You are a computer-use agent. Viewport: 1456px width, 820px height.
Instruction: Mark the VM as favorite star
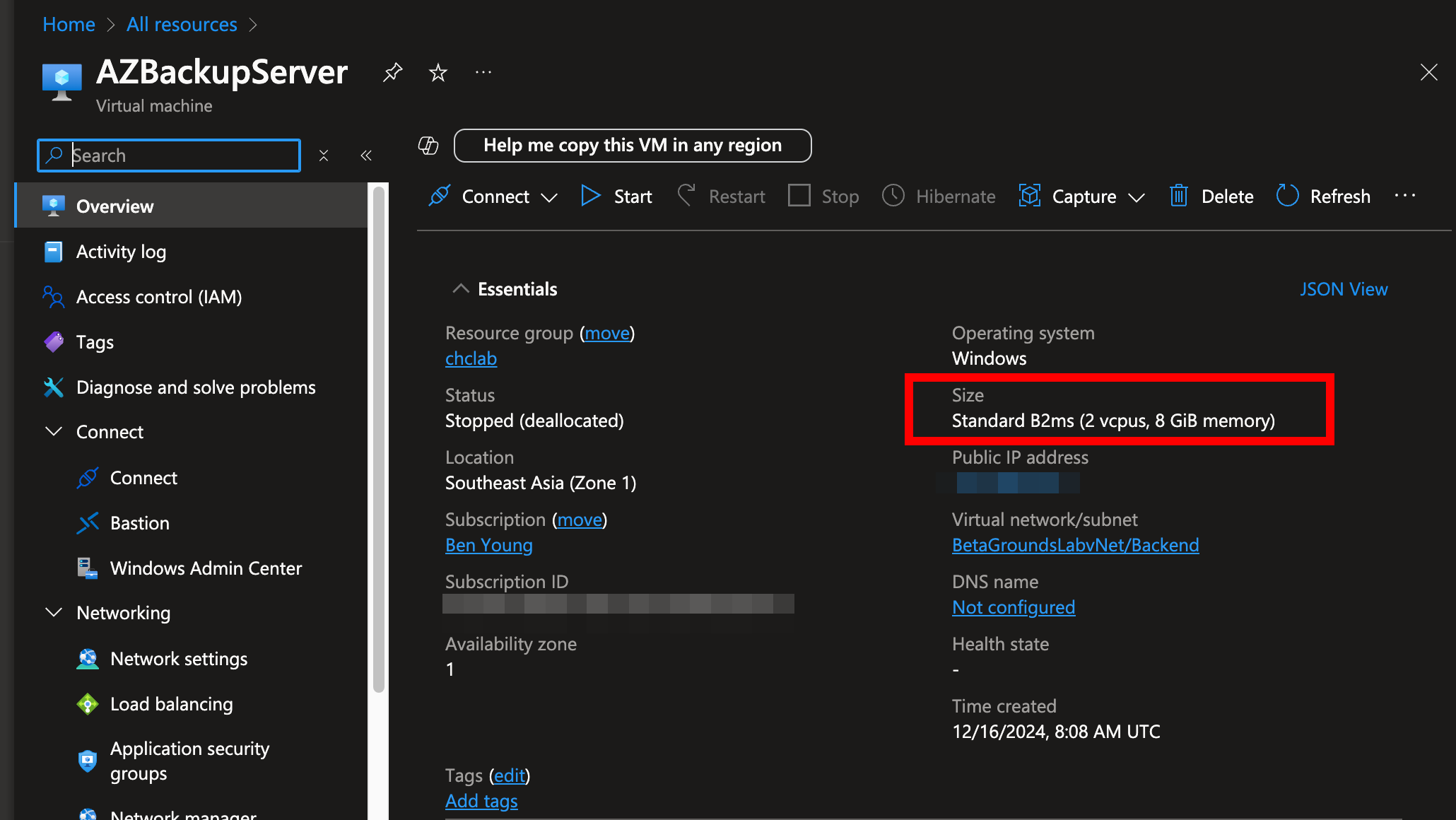point(438,72)
